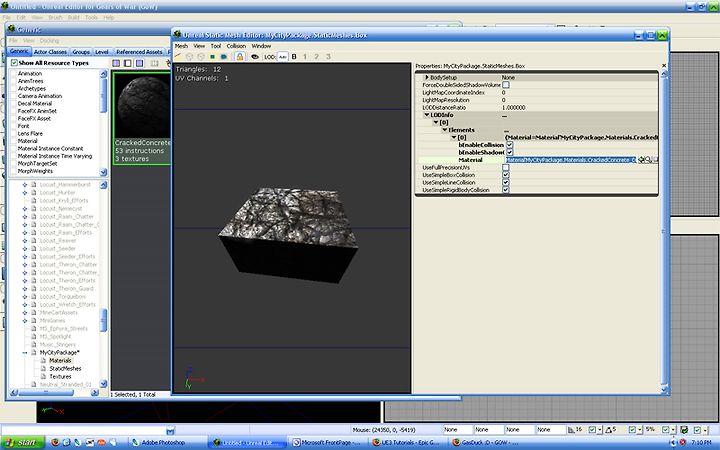This screenshot has width=720, height=450.
Task: Open UE3 Tutorials taskbar window
Action: point(407,443)
